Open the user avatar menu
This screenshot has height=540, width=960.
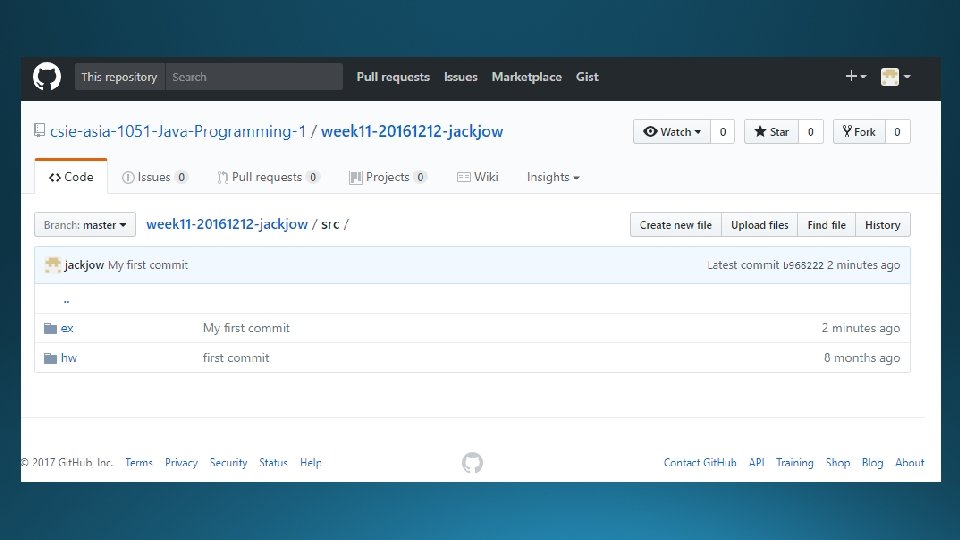(x=896, y=77)
